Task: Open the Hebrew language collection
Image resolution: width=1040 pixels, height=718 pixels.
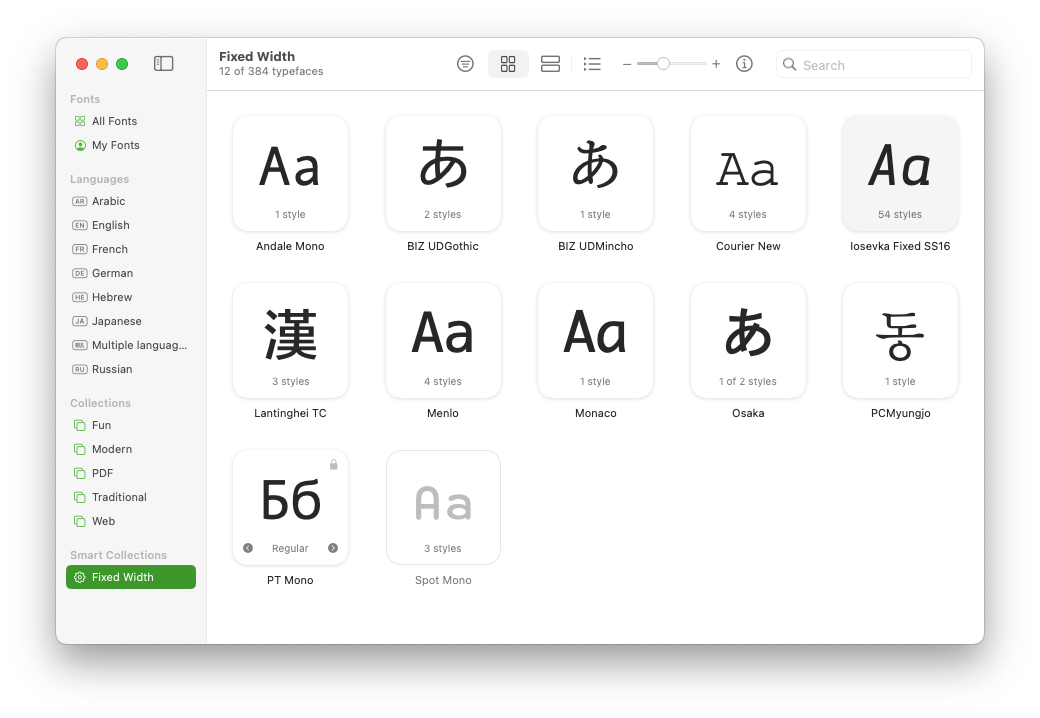Action: pos(131,297)
